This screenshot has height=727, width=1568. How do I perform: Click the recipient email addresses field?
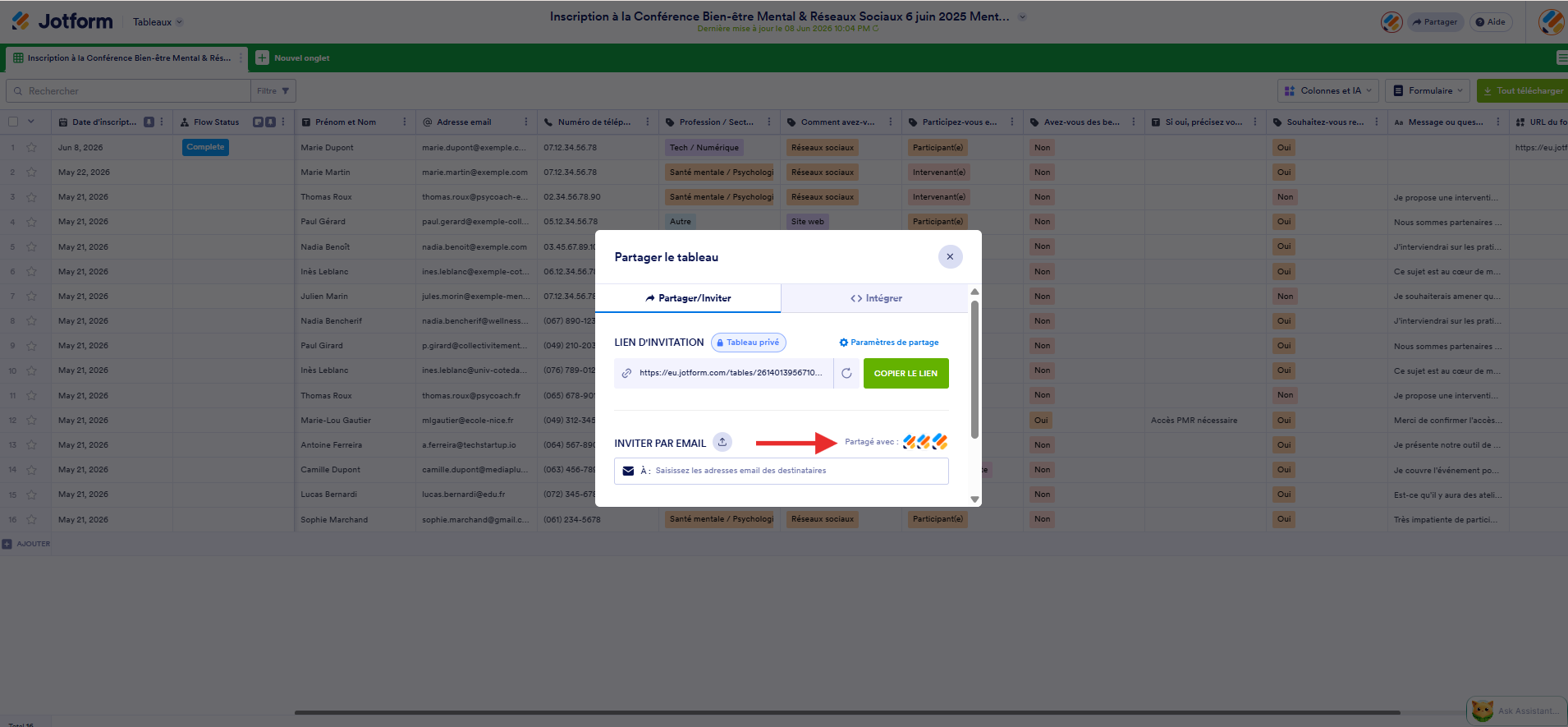pos(782,471)
